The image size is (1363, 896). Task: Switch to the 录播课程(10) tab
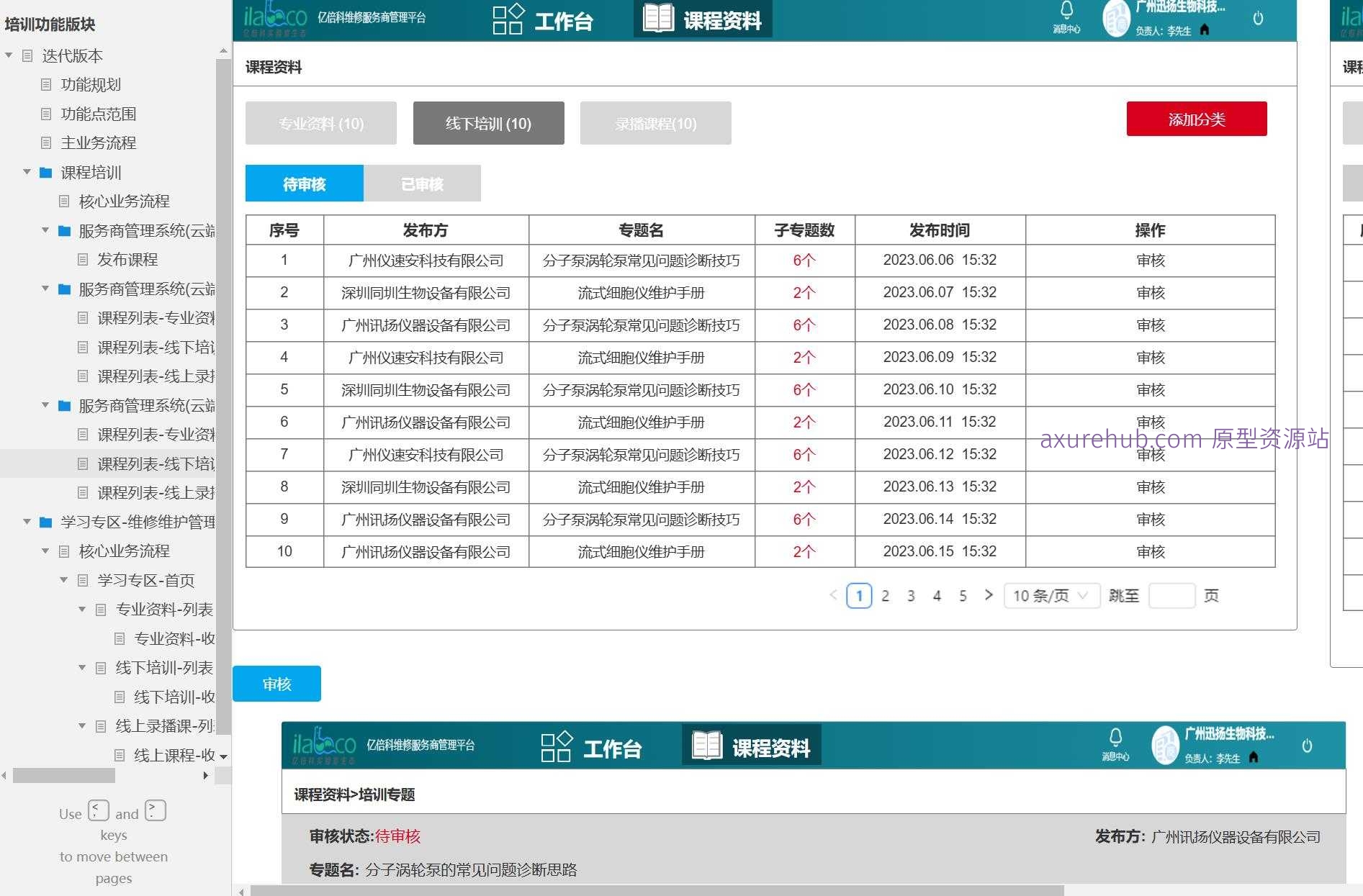[x=654, y=123]
